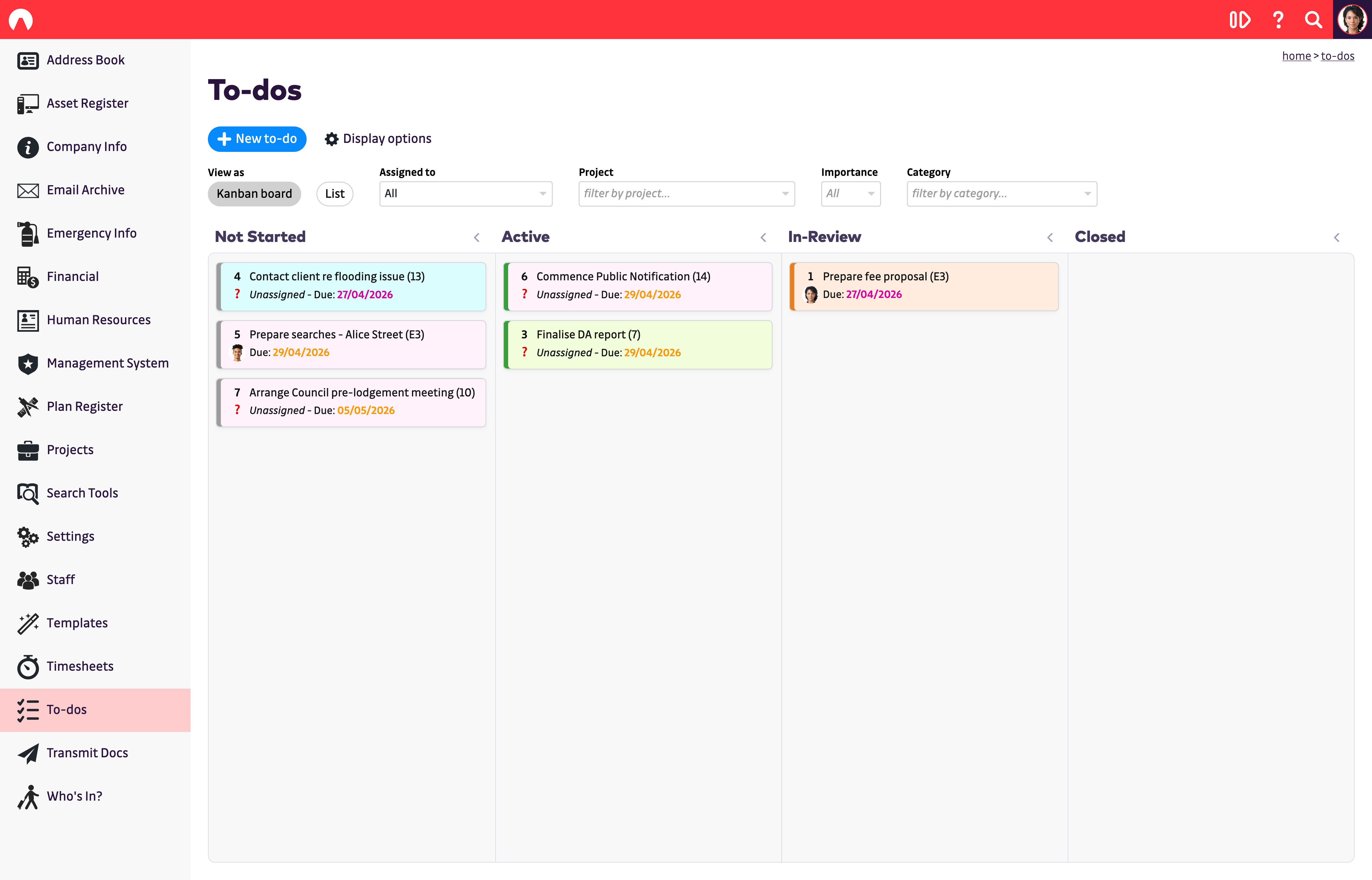The height and width of the screenshot is (880, 1372).
Task: Open Display options gear icon
Action: point(331,139)
